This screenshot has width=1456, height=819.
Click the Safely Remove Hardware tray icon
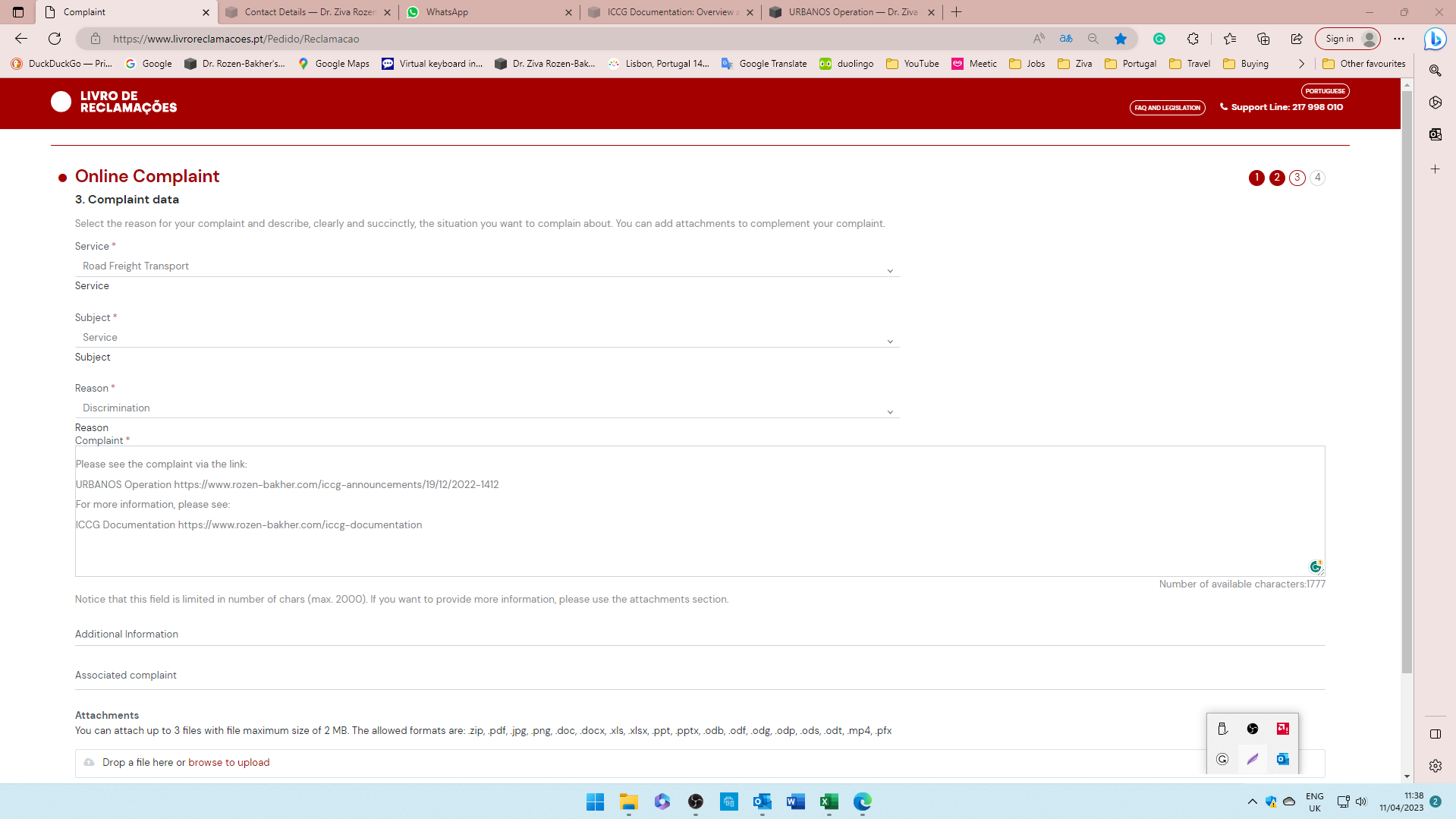1222,728
